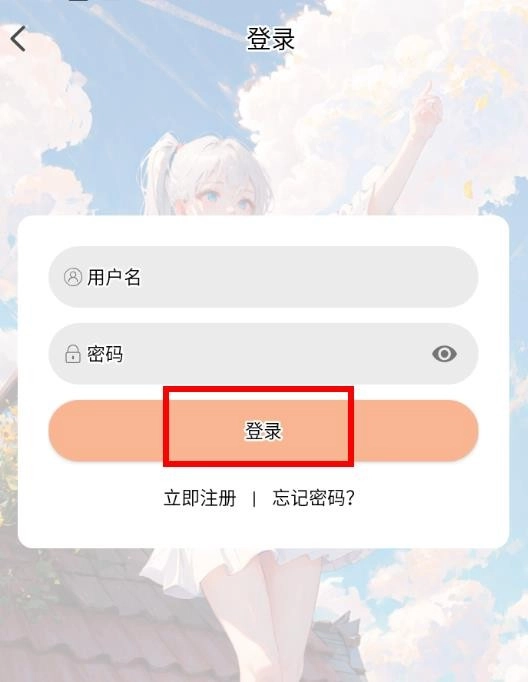Click the user avatar icon in username field
This screenshot has height=682, width=528.
click(73, 277)
